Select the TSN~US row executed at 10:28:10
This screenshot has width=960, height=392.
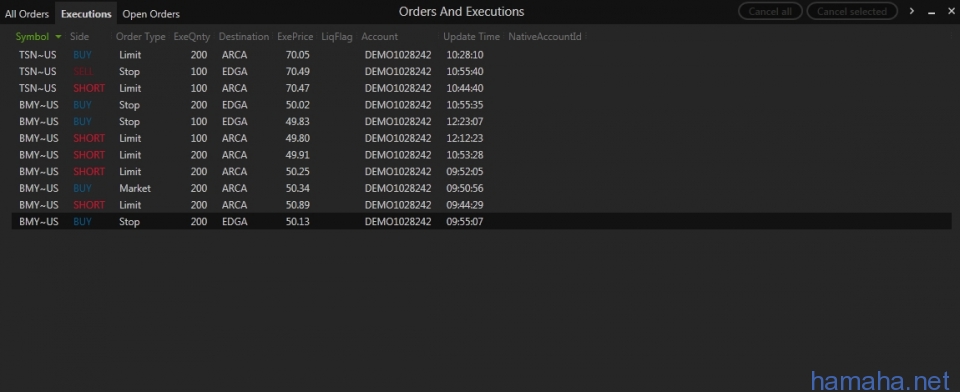(481, 55)
